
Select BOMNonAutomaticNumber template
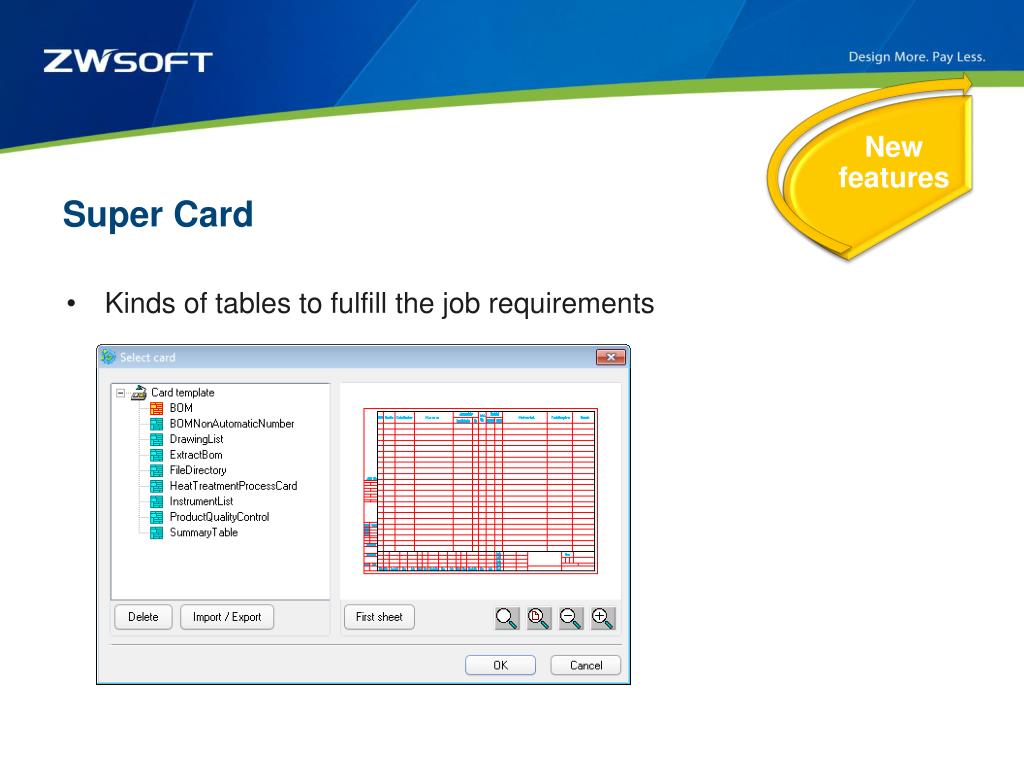(x=232, y=424)
